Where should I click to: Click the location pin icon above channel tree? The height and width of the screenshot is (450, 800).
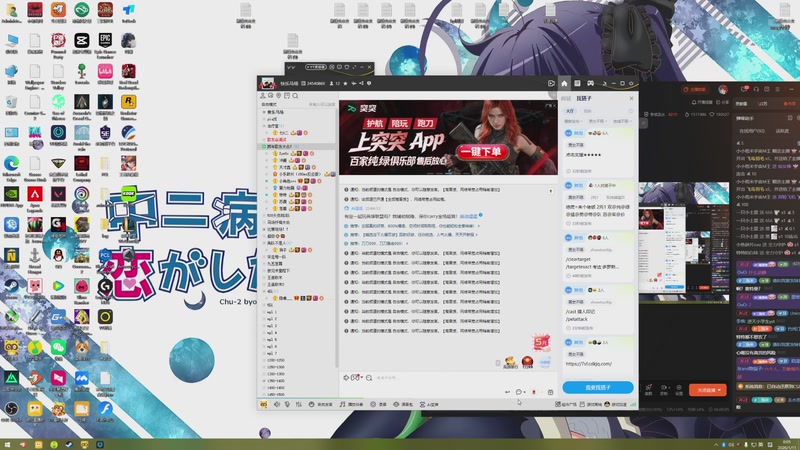[x=279, y=96]
